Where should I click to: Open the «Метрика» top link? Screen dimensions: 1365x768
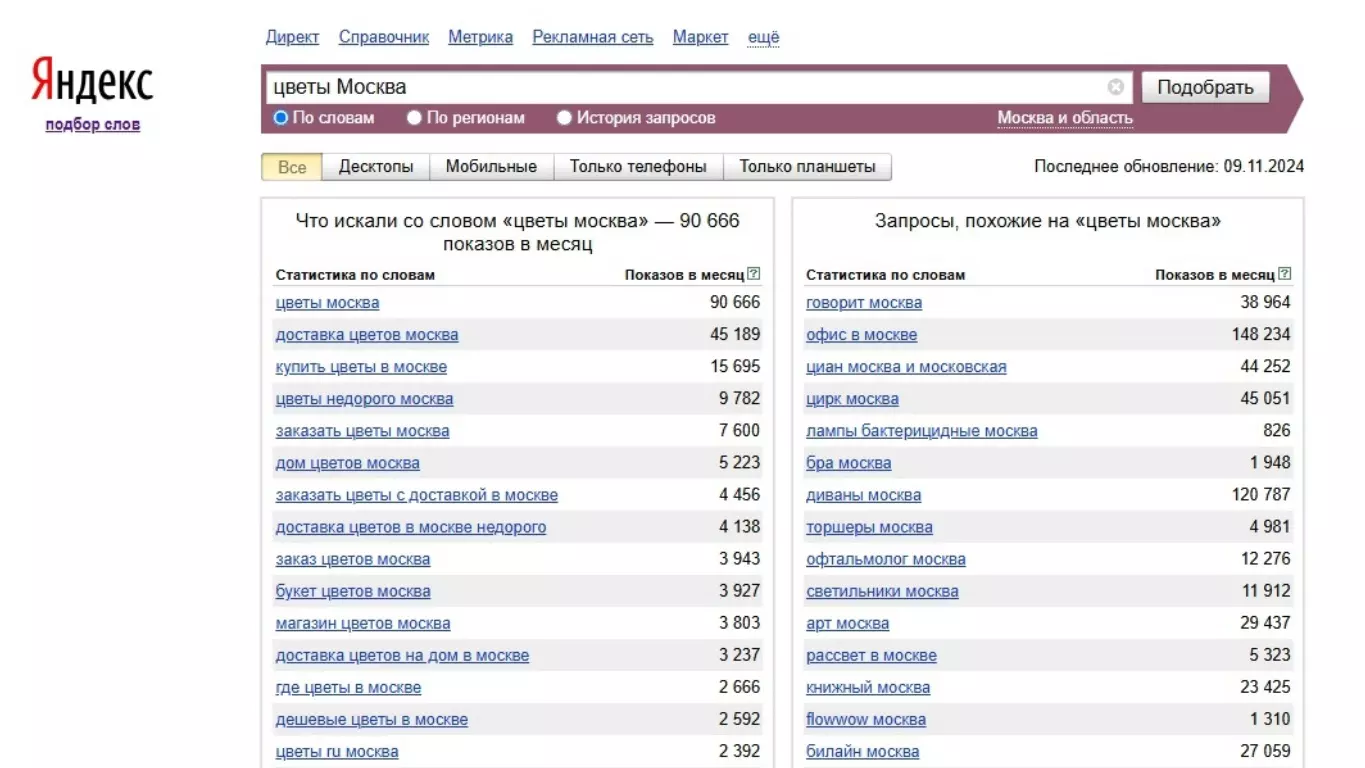[x=480, y=37]
